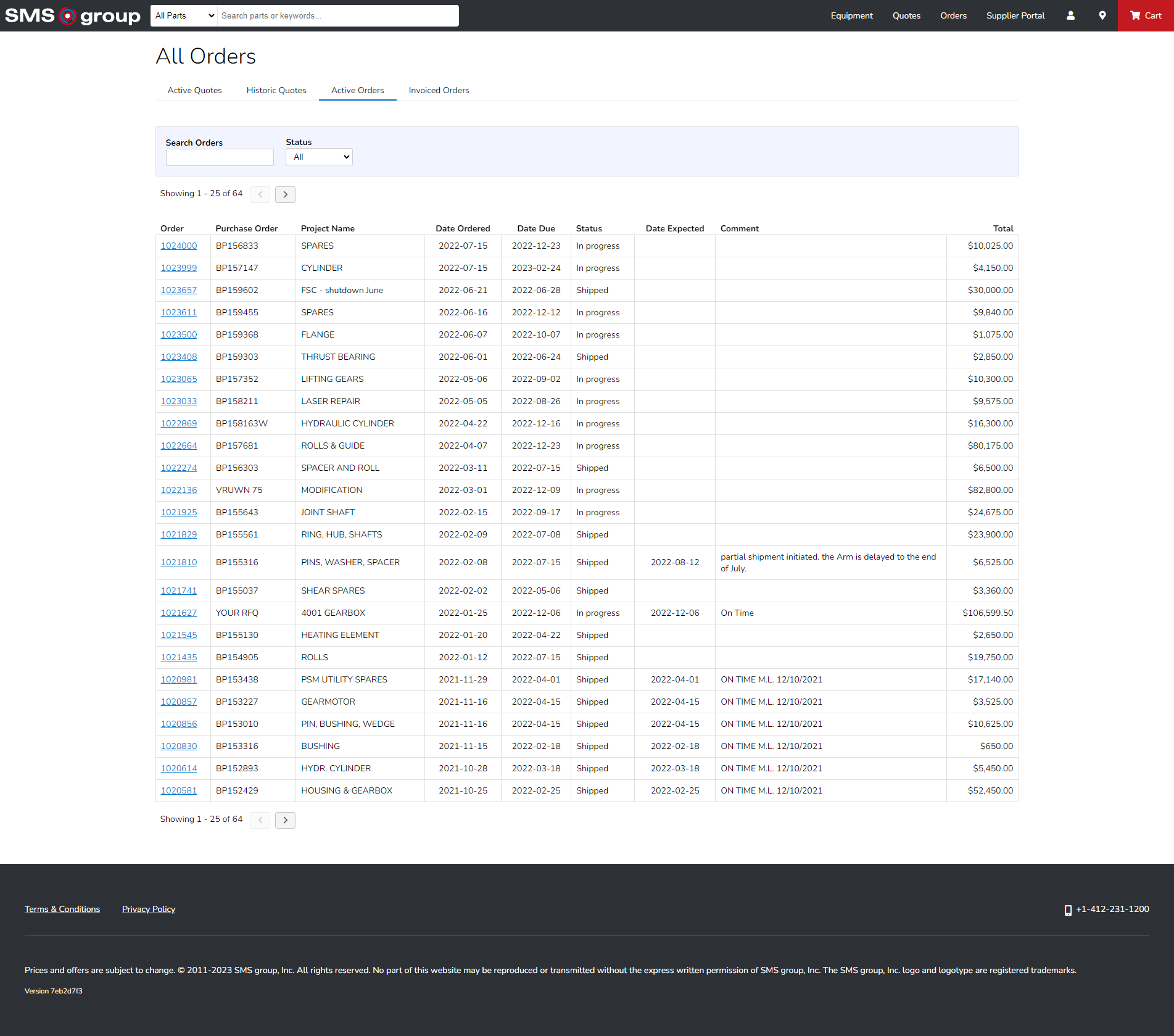Screen dimensions: 1174x1036
Task: Open order 1021627 for 4001 GEARBOX
Action: click(179, 613)
